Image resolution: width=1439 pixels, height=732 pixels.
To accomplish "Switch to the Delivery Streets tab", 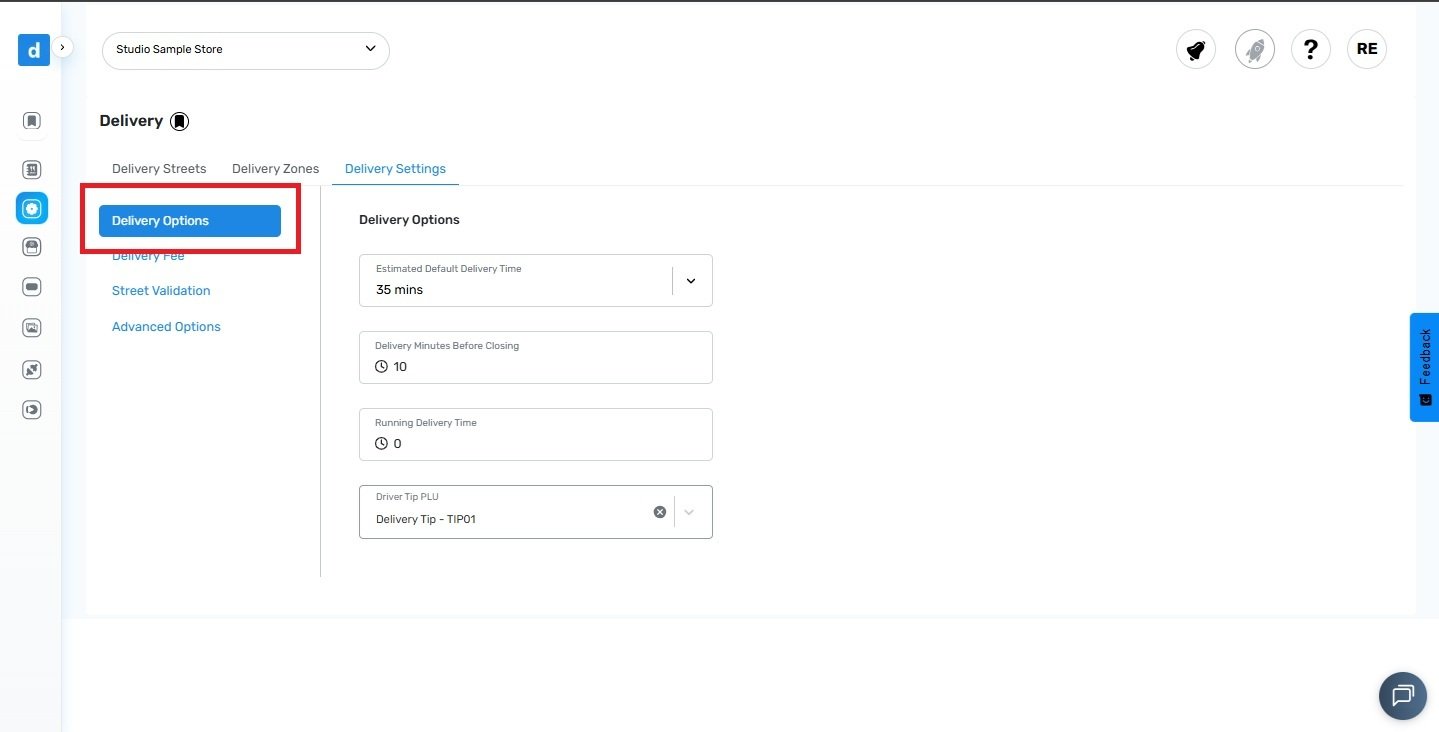I will coord(159,169).
